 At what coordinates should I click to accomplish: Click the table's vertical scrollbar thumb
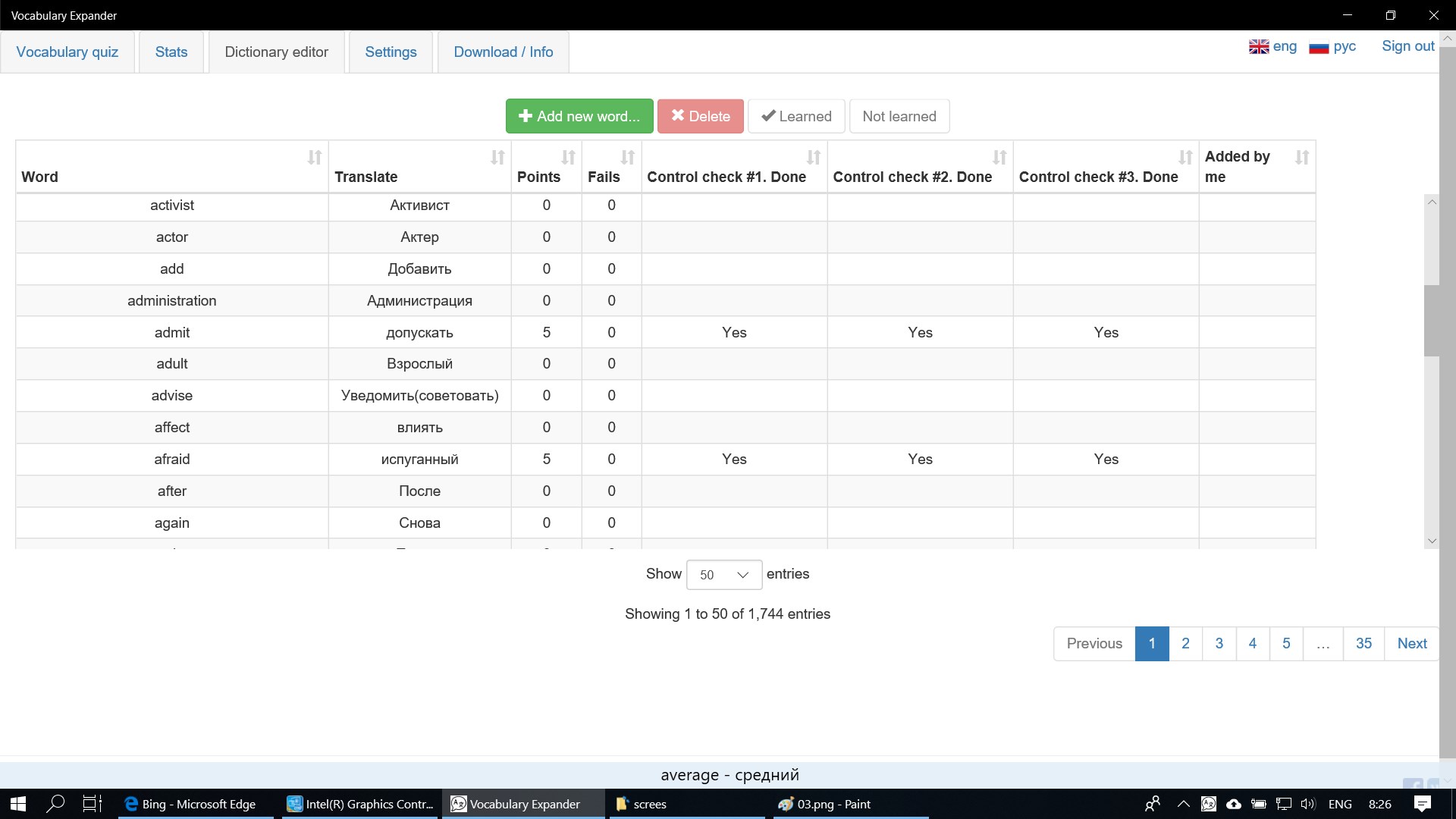(x=1431, y=320)
